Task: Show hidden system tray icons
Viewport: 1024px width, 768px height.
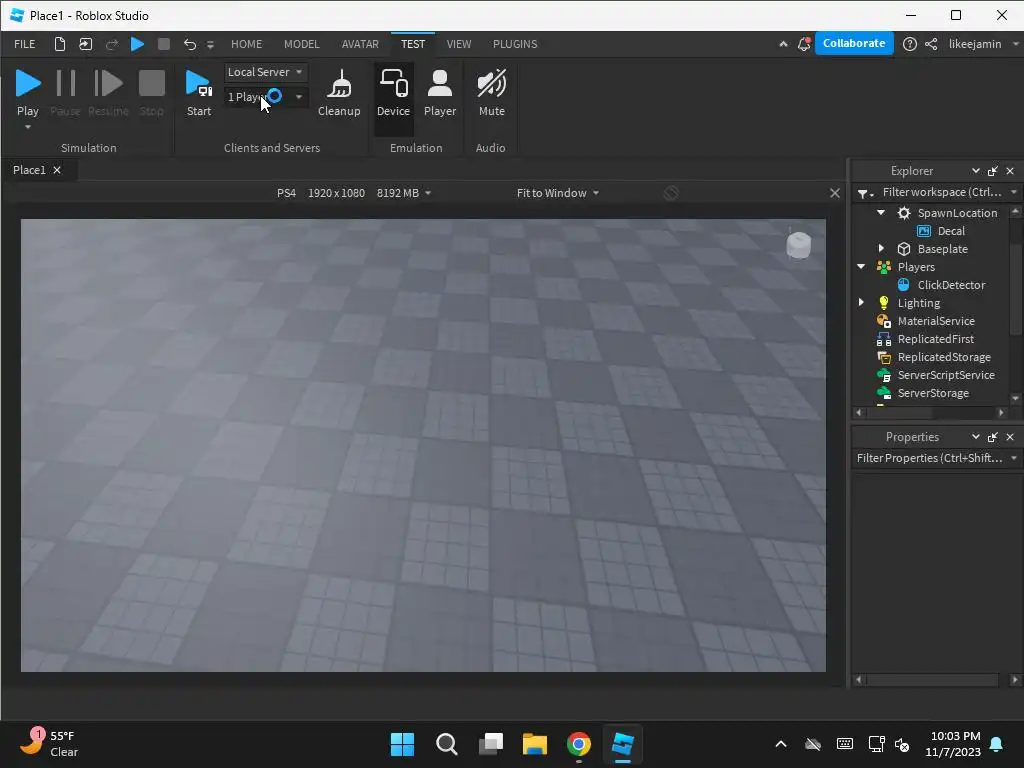Action: pyautogui.click(x=780, y=744)
